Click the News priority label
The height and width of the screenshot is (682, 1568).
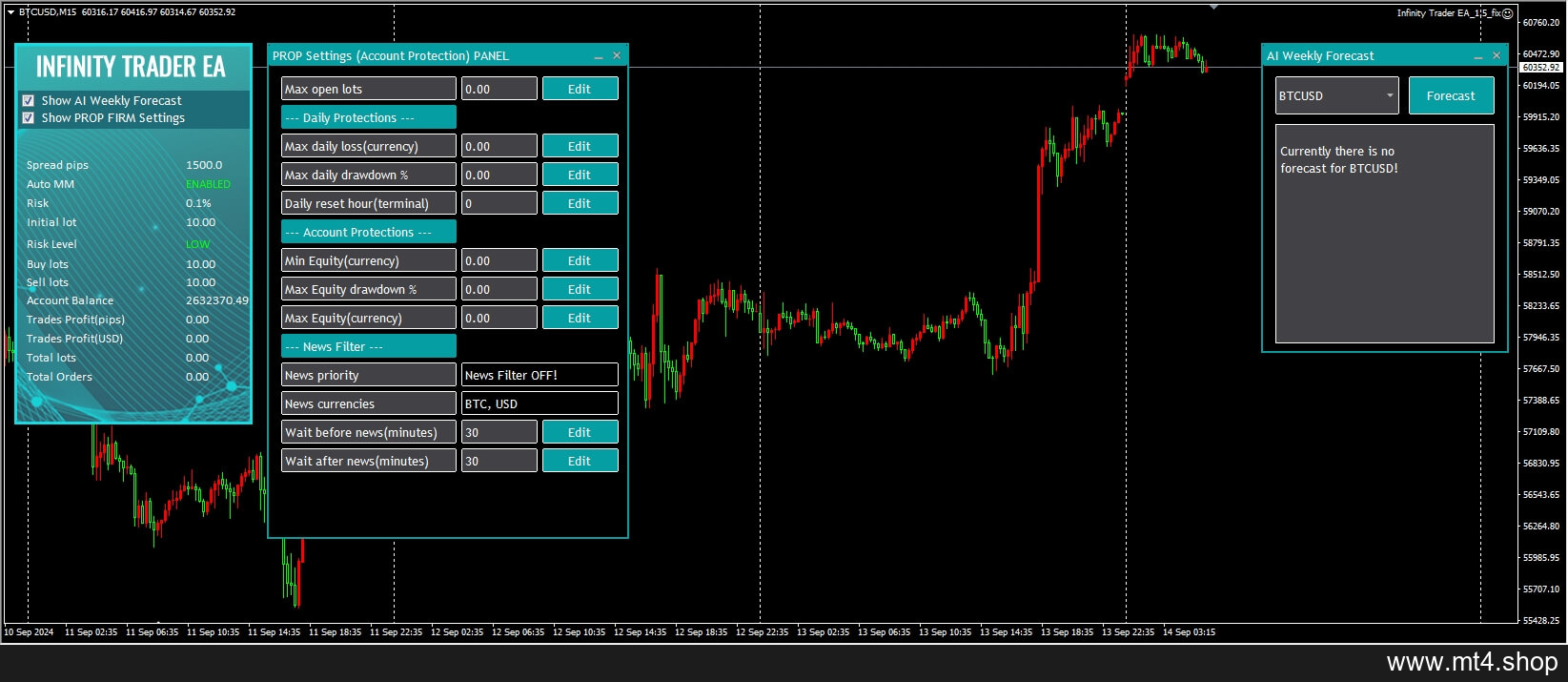369,375
